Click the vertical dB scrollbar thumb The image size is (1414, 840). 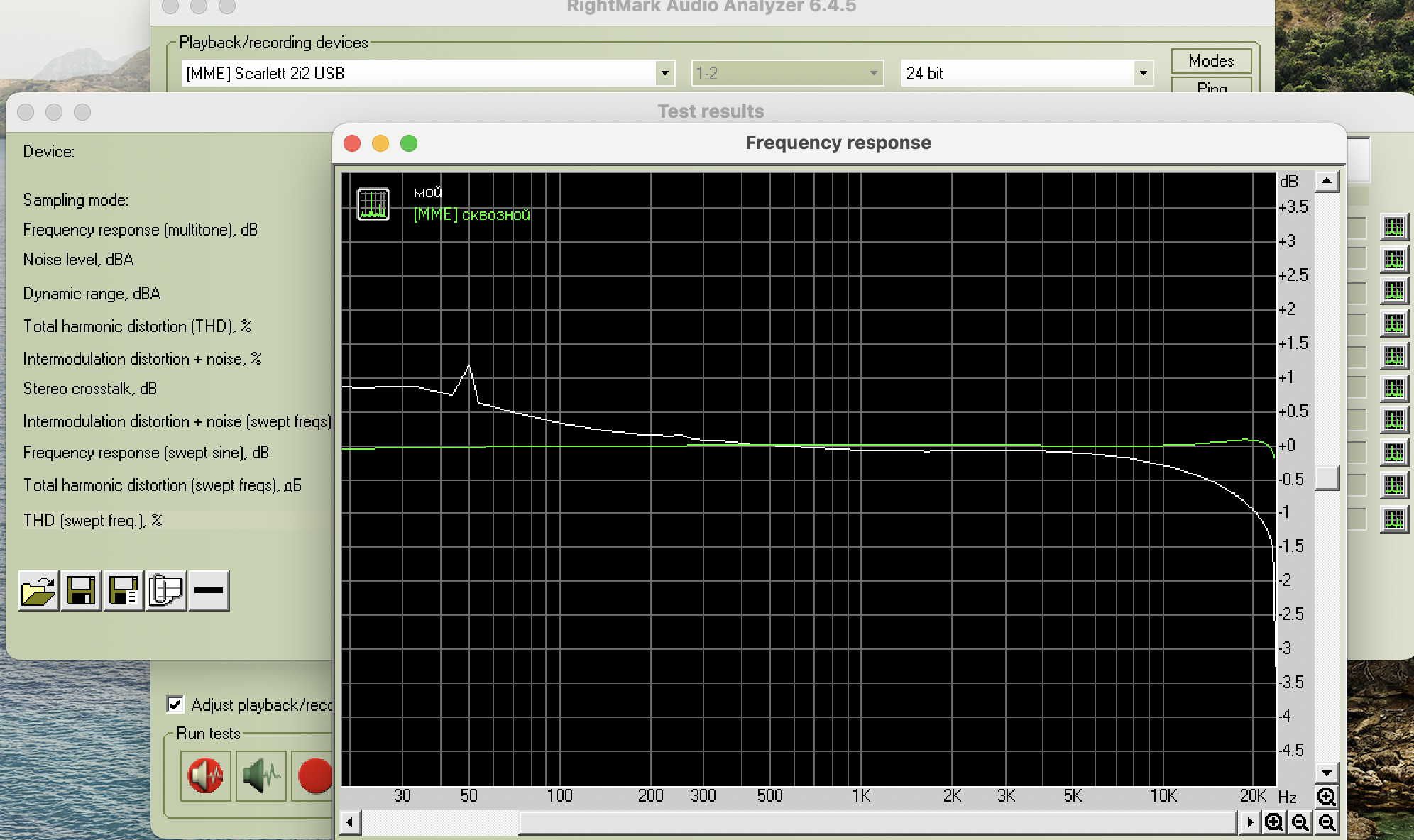(1327, 477)
